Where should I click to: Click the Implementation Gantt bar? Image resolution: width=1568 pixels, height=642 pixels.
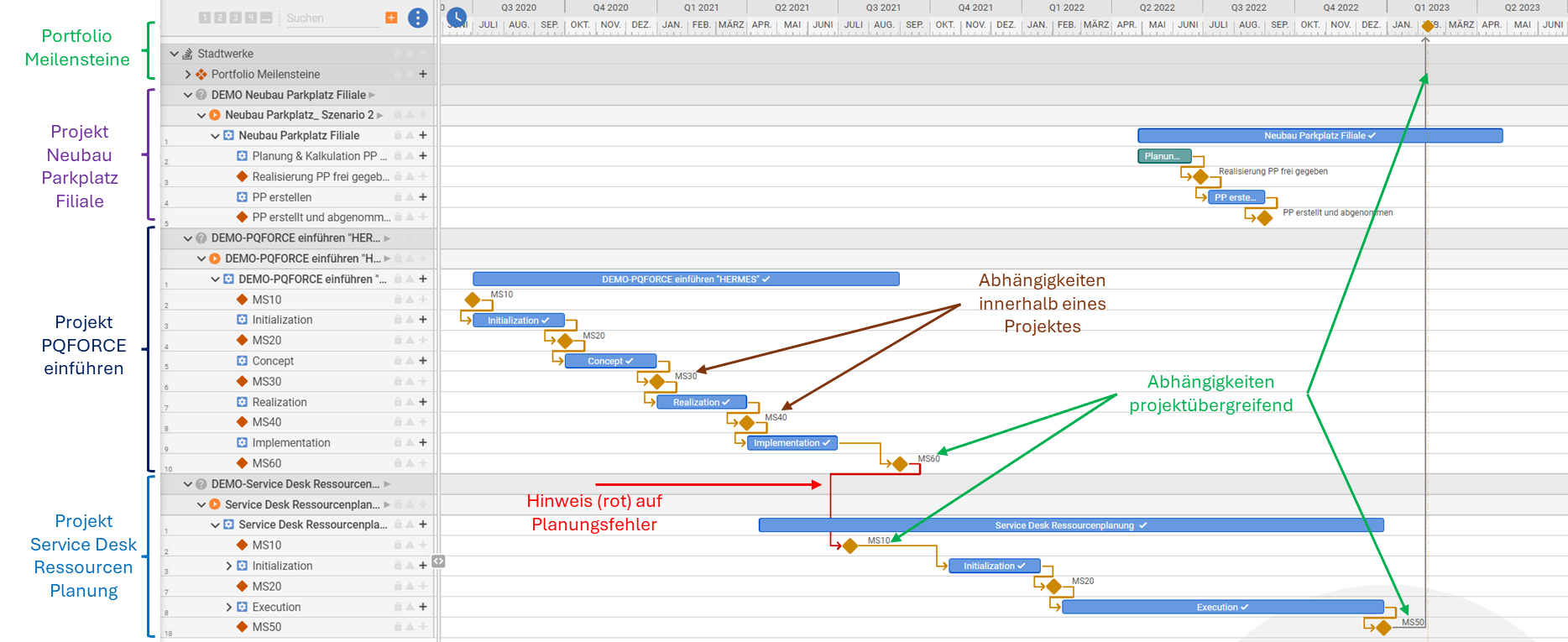click(791, 443)
